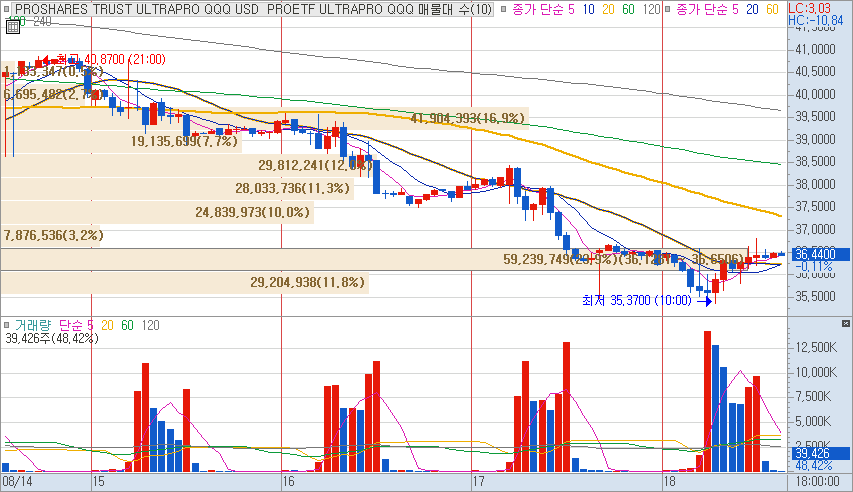Select the orange 20 volume average label
The image size is (853, 492).
point(107,325)
